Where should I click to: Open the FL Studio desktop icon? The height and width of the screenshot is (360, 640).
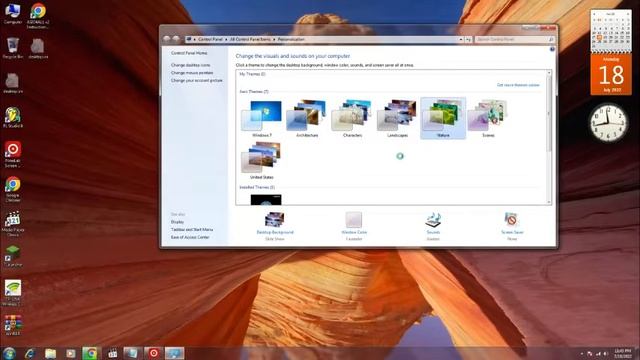13,118
